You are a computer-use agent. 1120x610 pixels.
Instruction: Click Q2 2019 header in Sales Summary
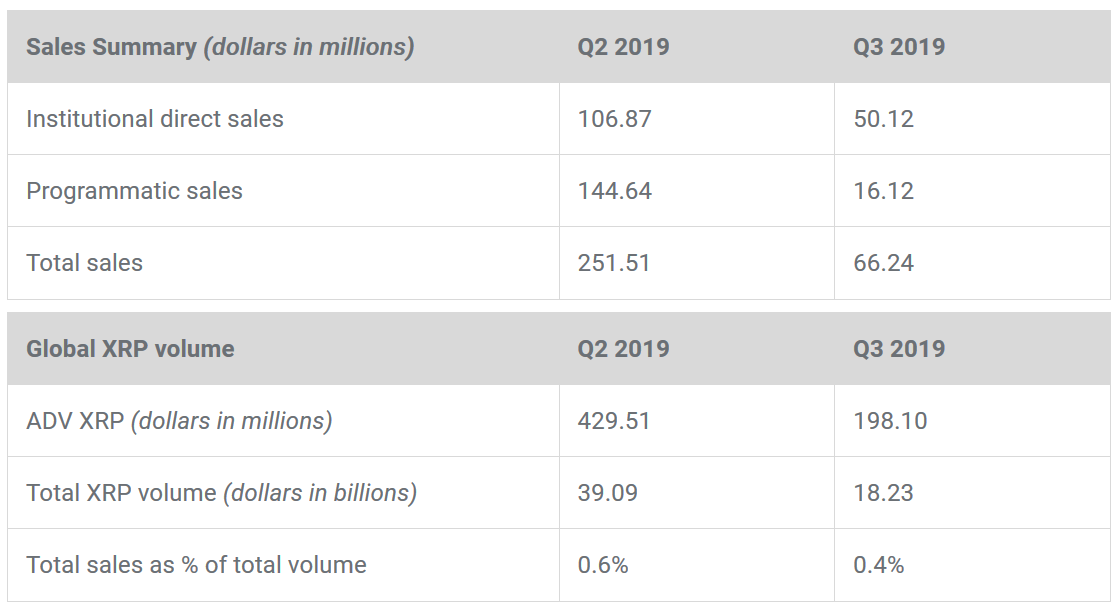pos(623,47)
